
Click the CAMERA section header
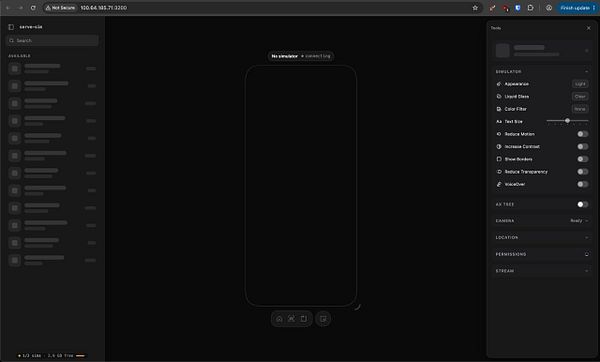click(505, 221)
